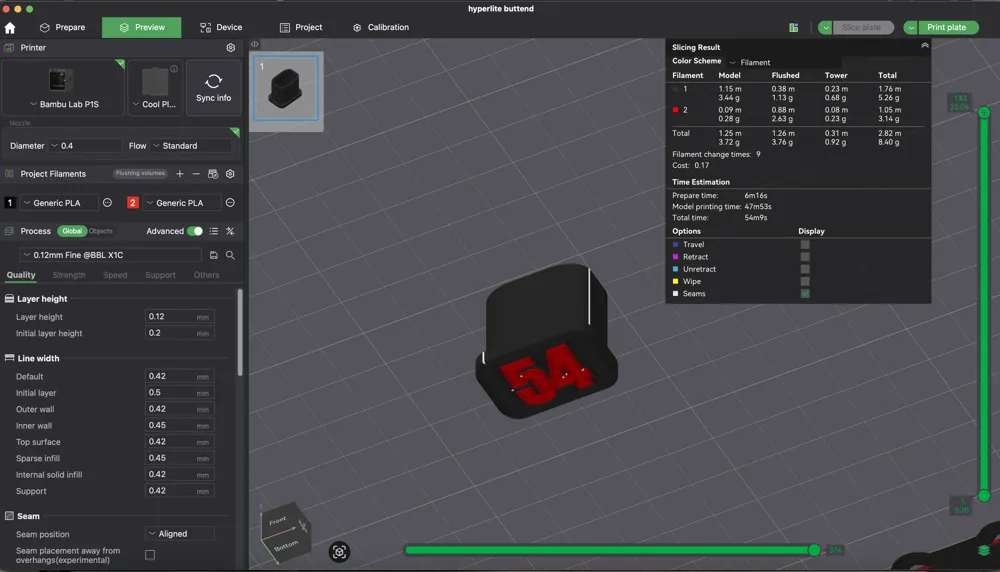Open Cool Plate type dropdown
This screenshot has width=1000, height=572.
point(155,104)
